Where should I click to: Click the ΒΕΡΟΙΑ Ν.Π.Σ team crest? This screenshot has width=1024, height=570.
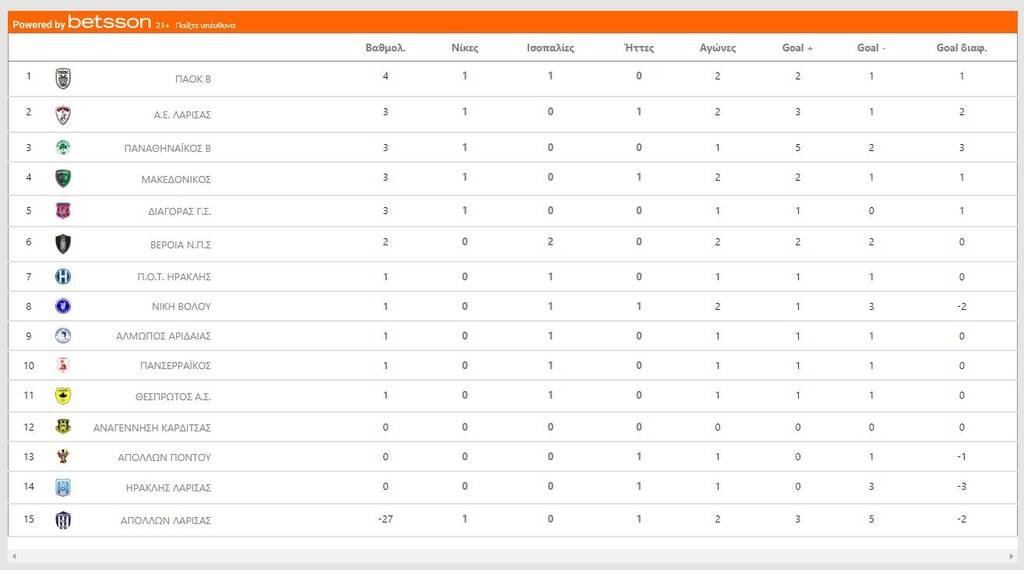(63, 244)
